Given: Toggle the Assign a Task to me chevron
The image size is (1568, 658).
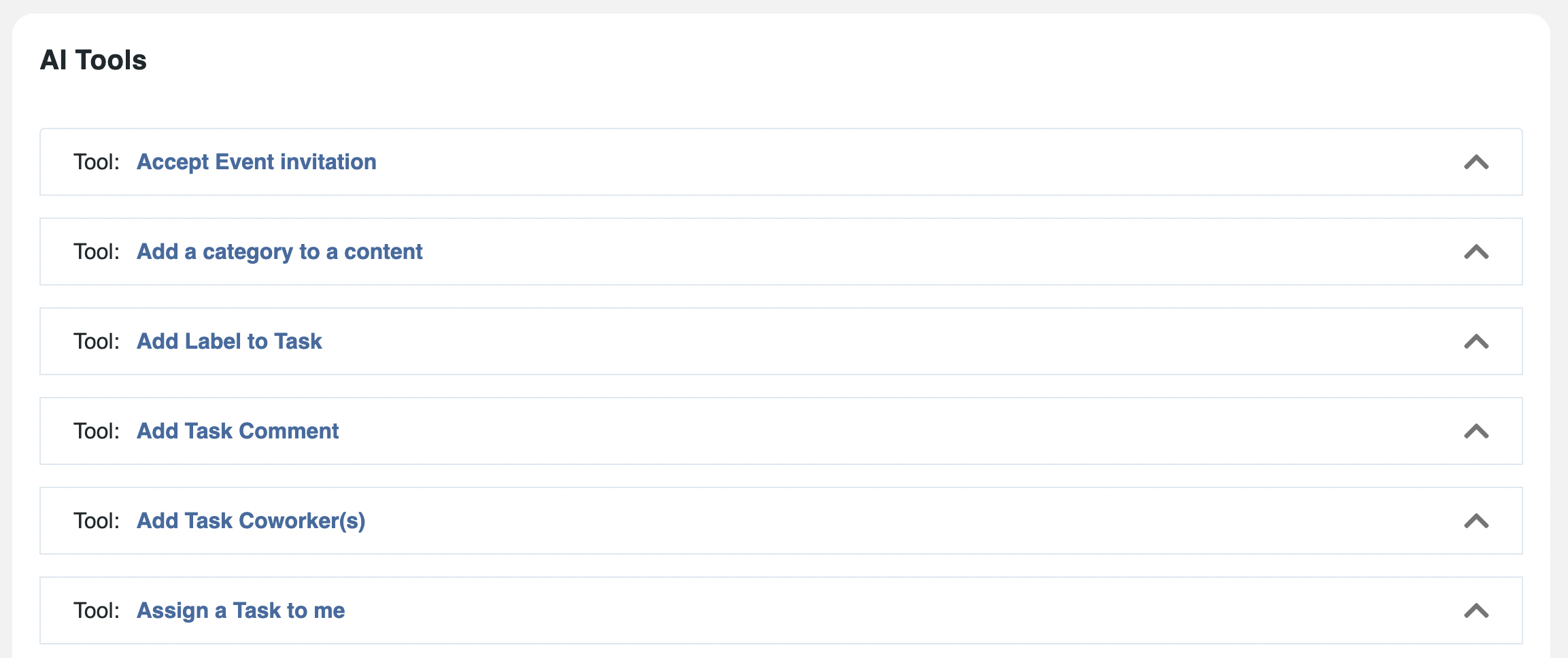Looking at the screenshot, I should point(1476,611).
